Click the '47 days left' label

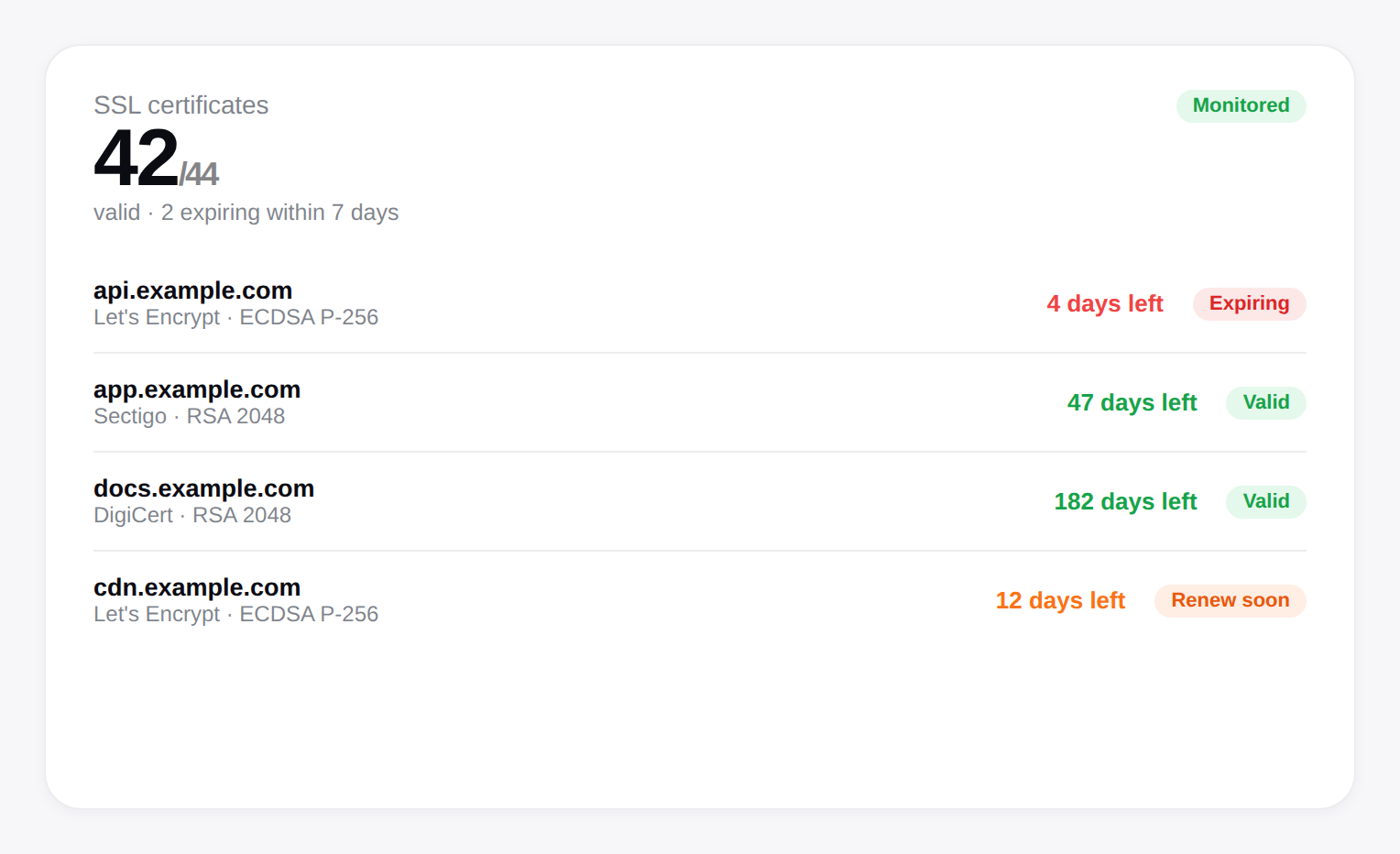(1132, 402)
